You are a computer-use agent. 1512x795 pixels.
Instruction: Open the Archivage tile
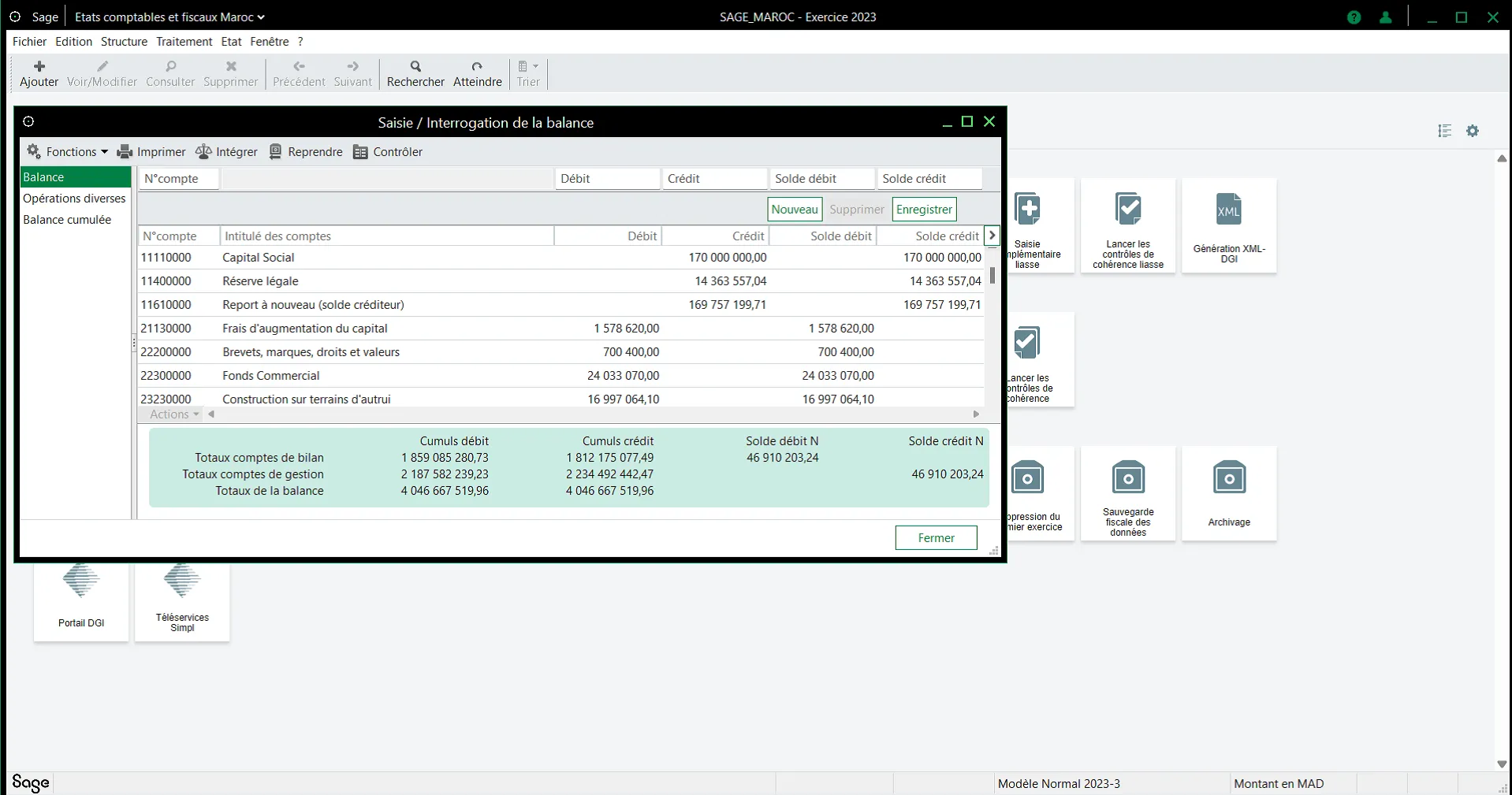point(1229,493)
